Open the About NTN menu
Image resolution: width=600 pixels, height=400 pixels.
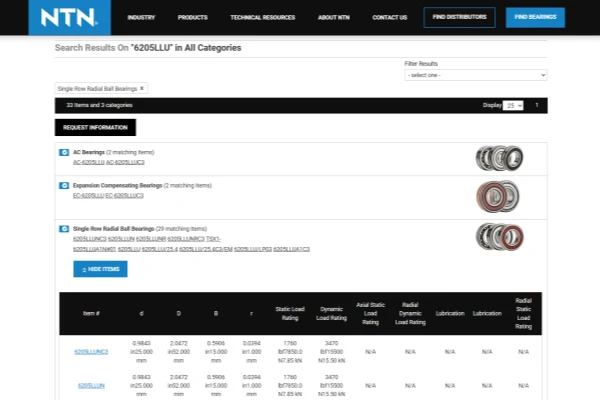tap(334, 17)
